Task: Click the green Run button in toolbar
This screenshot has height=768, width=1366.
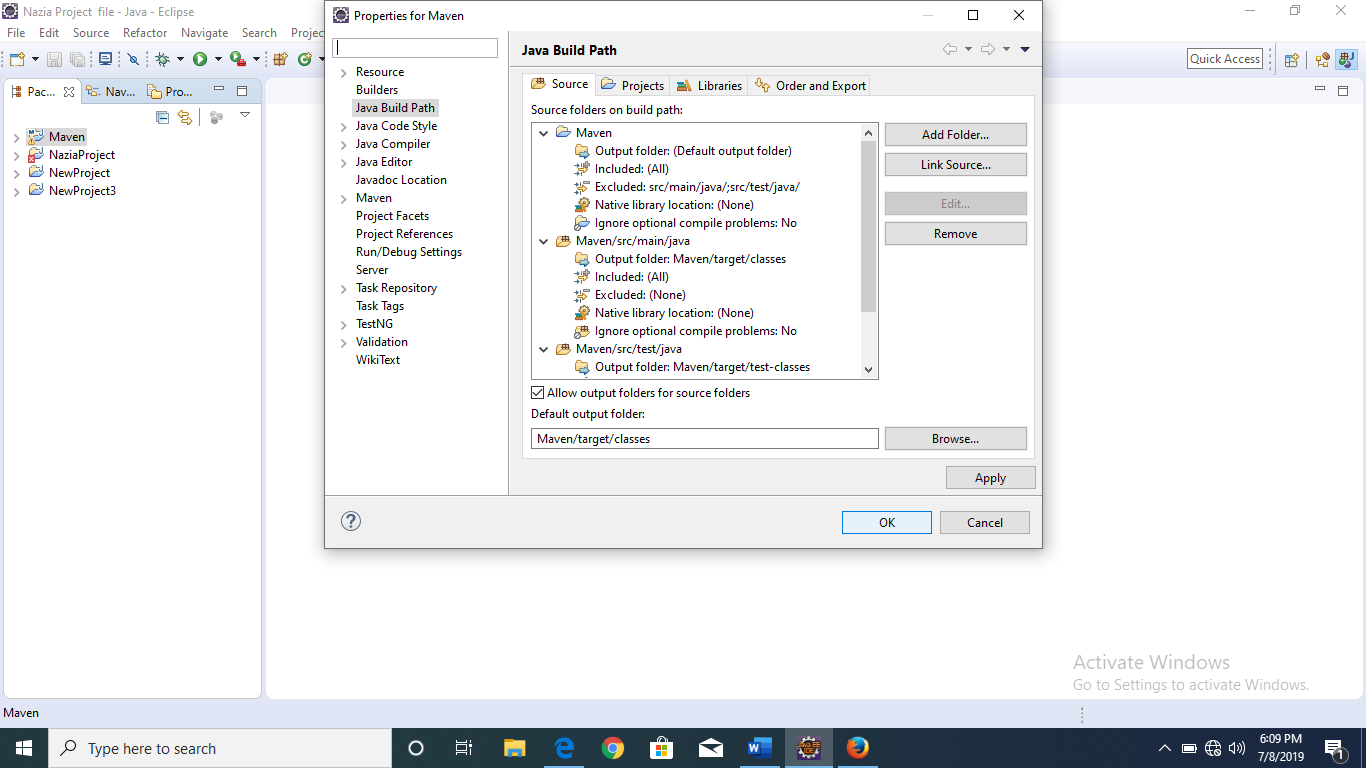Action: click(x=200, y=59)
